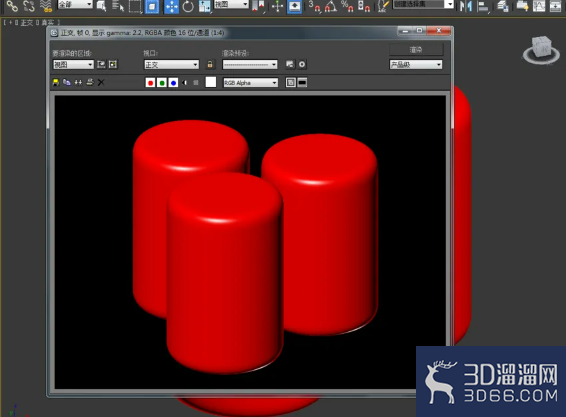The height and width of the screenshot is (417, 566).
Task: Toggle keyboard shortcut override
Action: [x=295, y=6]
